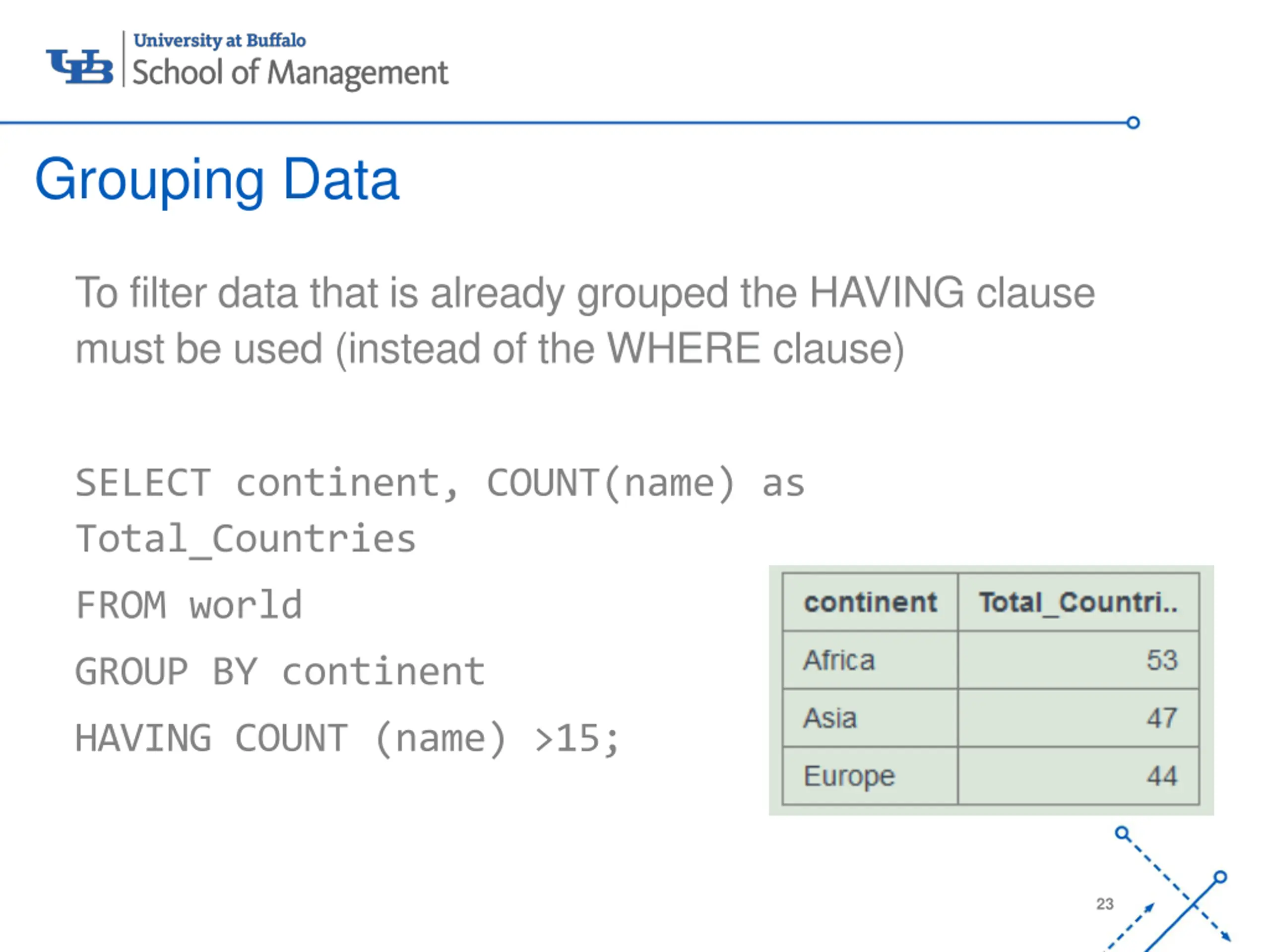
Task: Click the 'HAVING COUNT (name) >15;' line
Action: [x=347, y=738]
